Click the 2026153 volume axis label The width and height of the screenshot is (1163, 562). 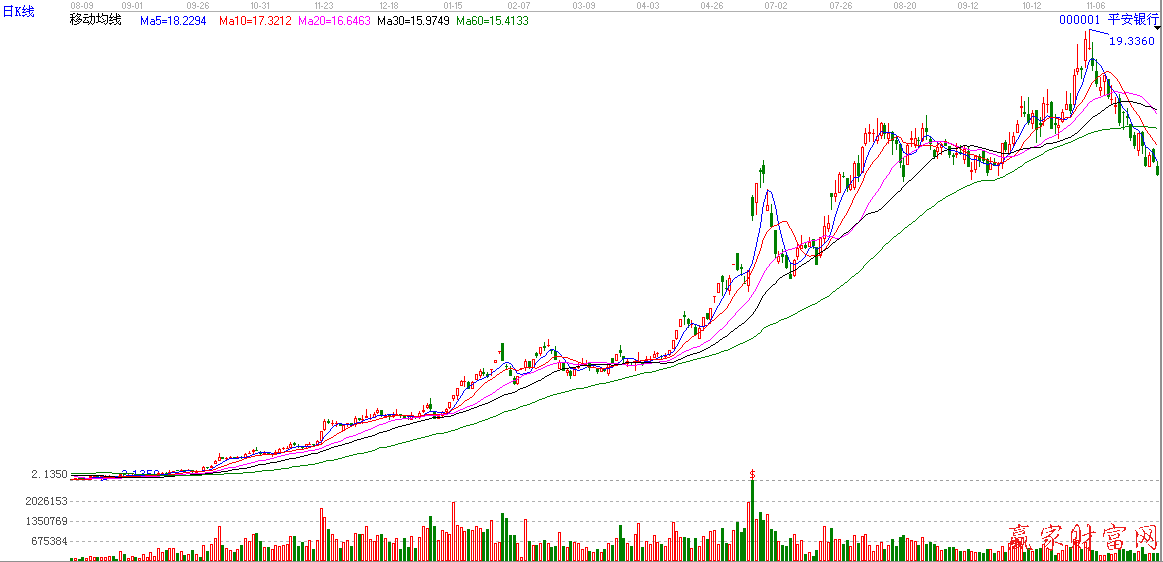(x=47, y=501)
